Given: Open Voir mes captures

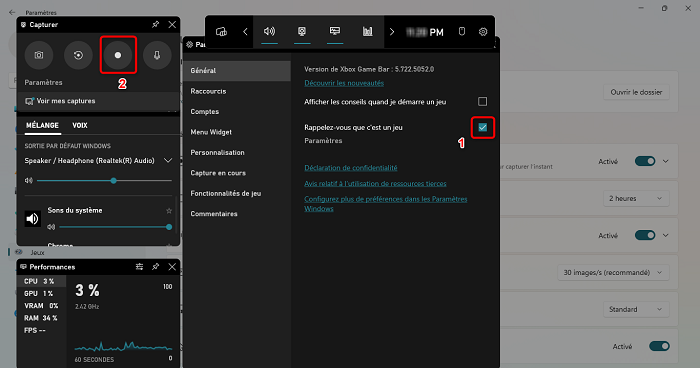Looking at the screenshot, I should pyautogui.click(x=98, y=101).
